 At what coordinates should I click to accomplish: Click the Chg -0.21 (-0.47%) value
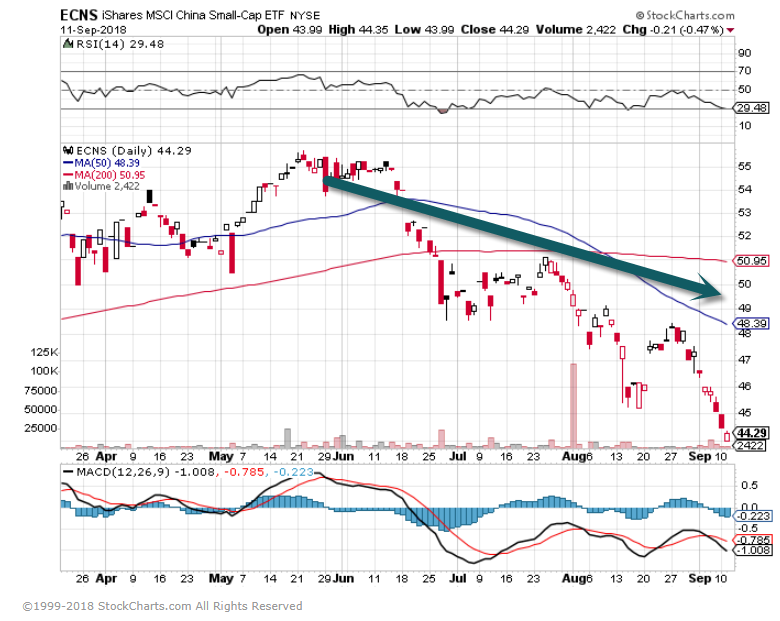click(673, 30)
